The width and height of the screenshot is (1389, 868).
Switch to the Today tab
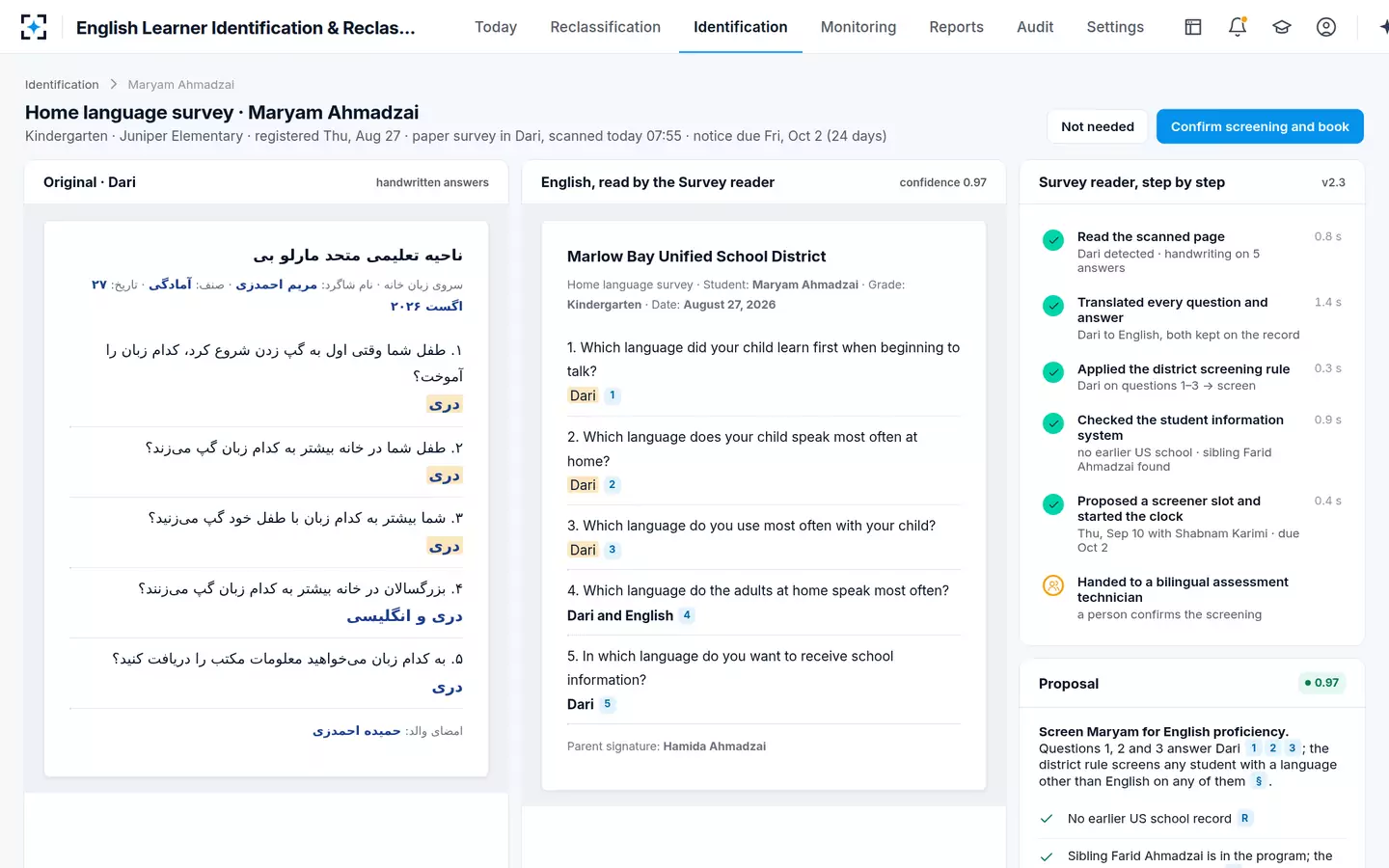pos(496,27)
